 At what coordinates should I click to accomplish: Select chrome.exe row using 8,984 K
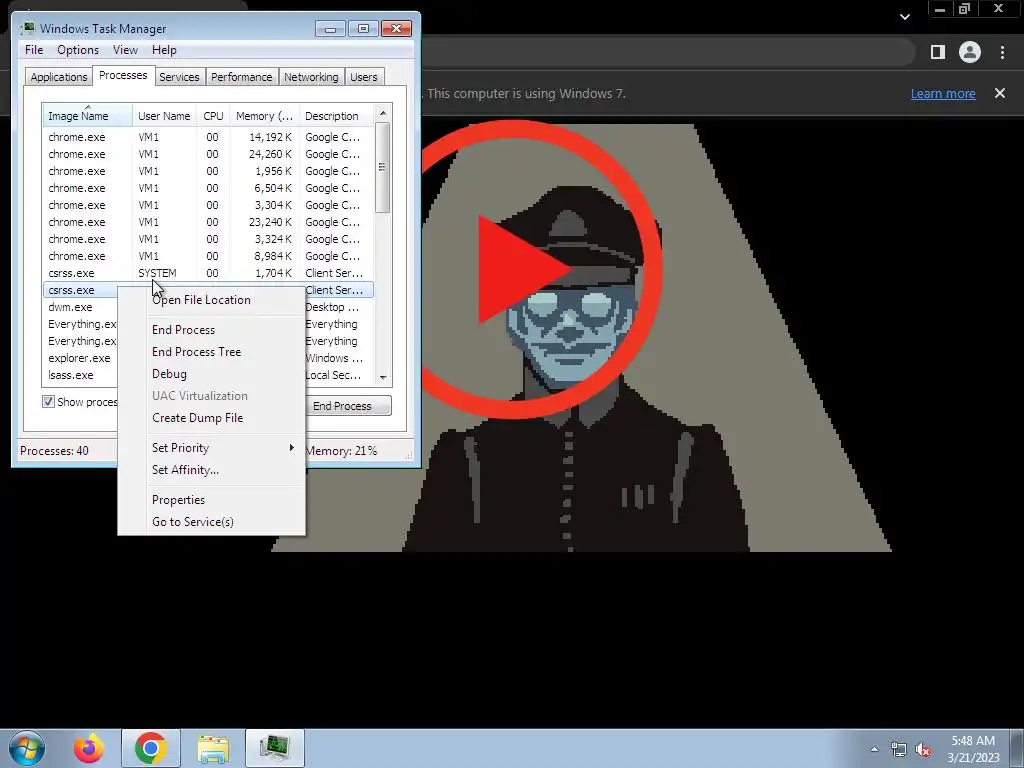coord(208,256)
